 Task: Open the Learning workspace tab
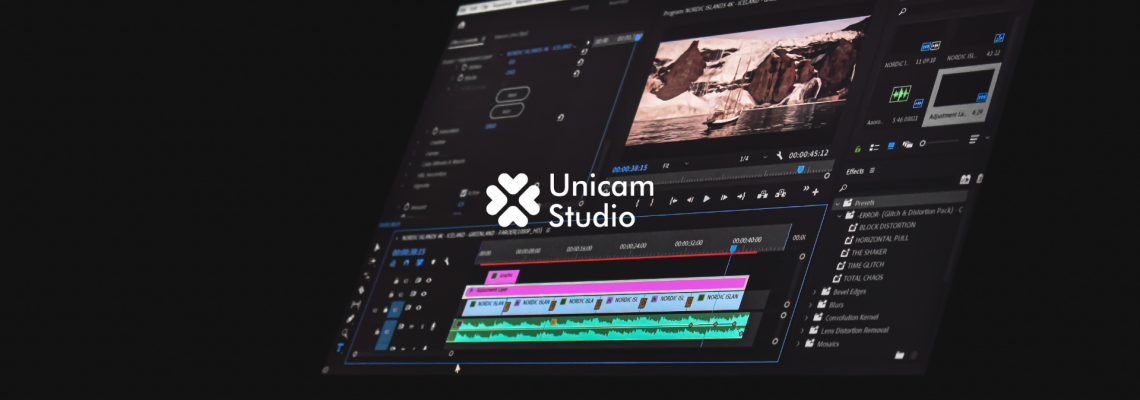(x=580, y=7)
